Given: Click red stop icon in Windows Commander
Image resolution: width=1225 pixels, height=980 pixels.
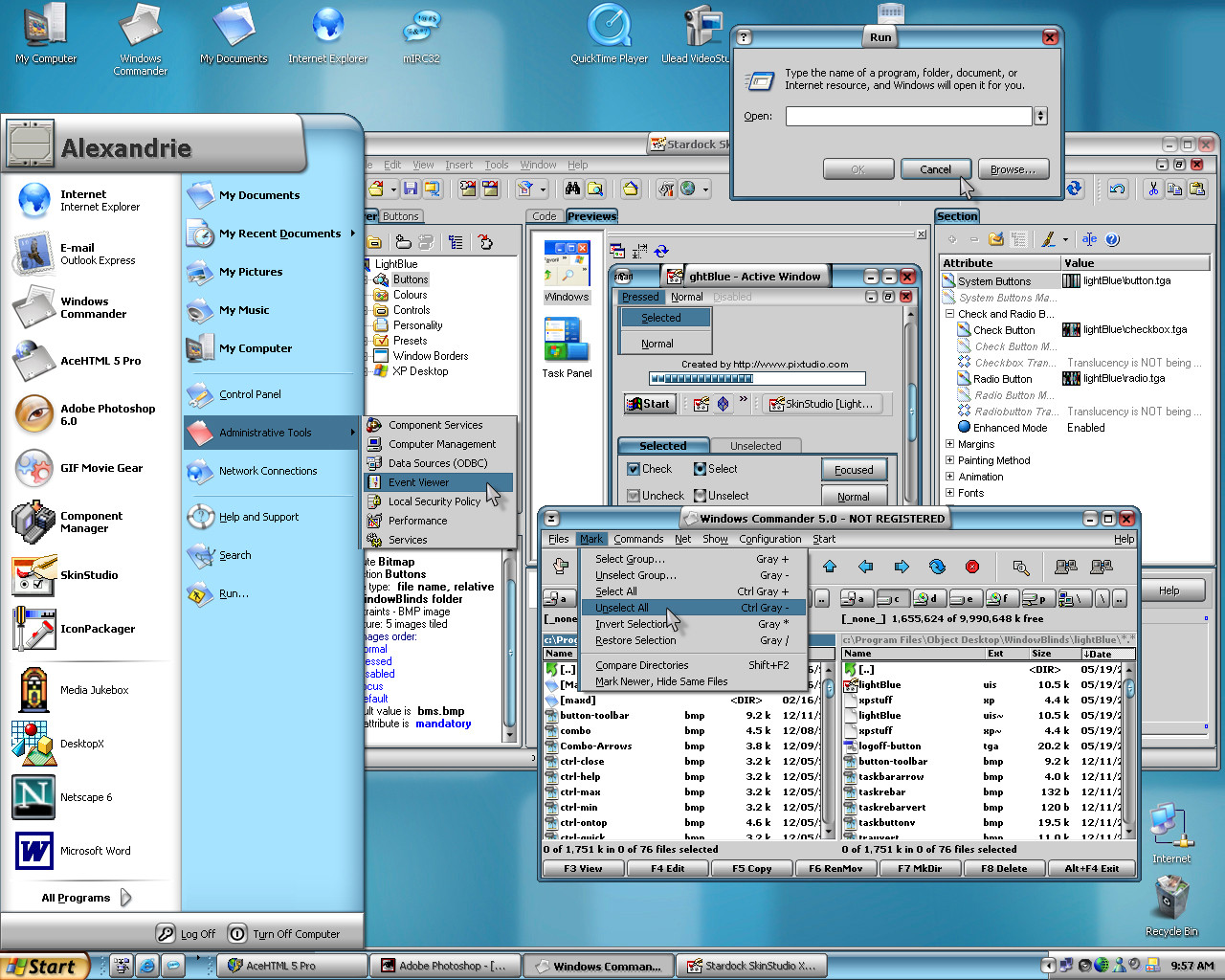Looking at the screenshot, I should 972,567.
